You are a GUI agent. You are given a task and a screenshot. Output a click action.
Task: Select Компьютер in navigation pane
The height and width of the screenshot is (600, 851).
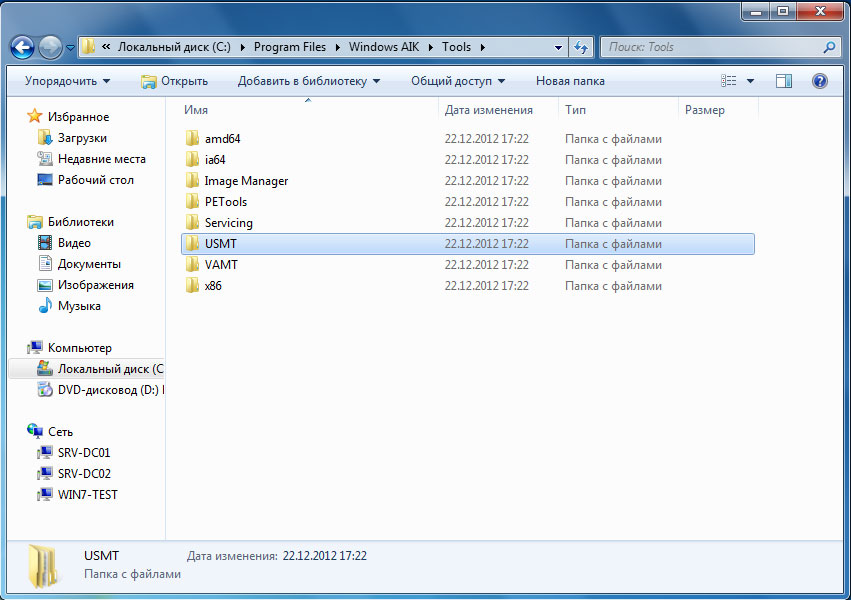(79, 348)
